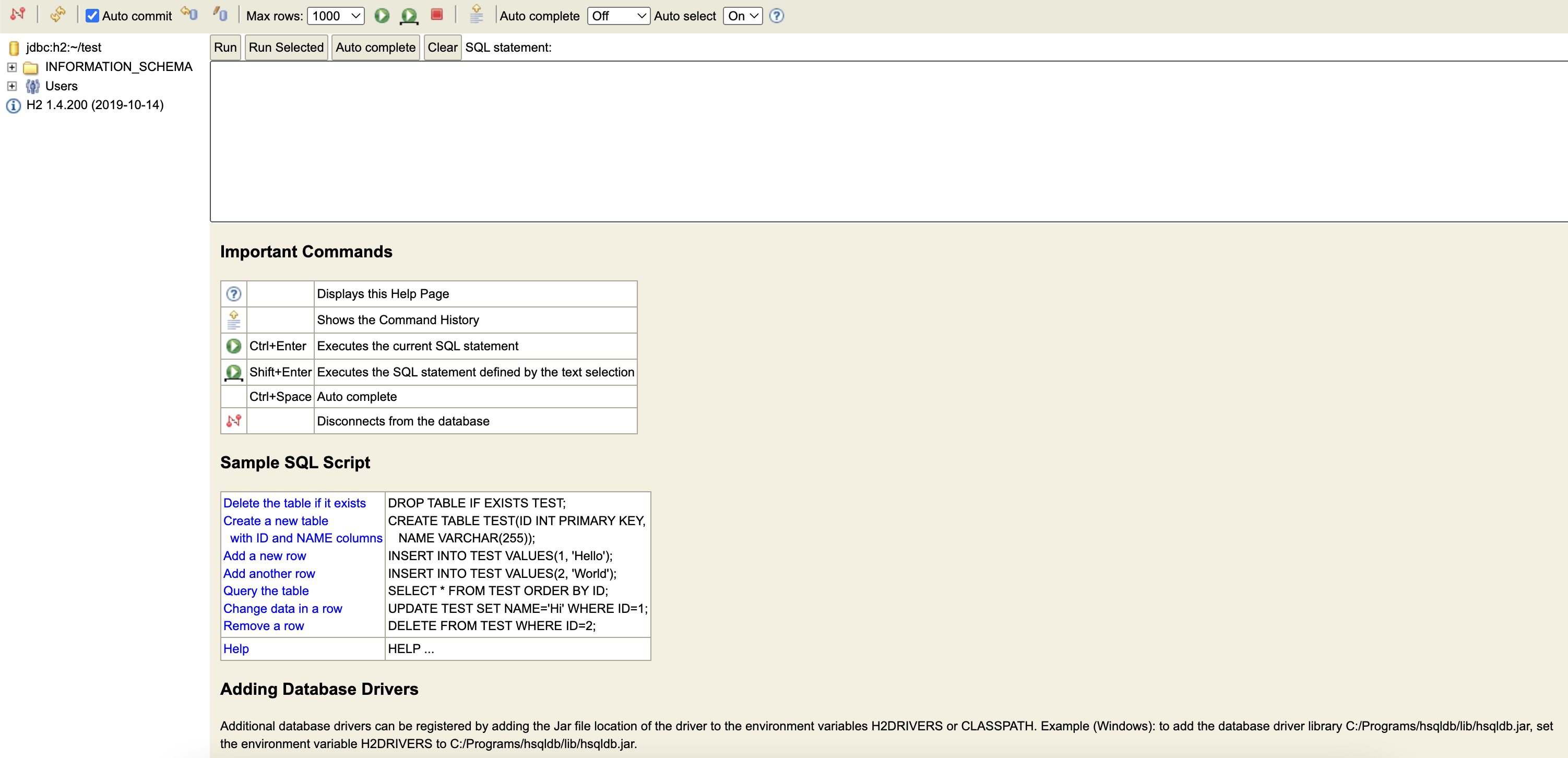
Task: Click the Commit icon in toolbar
Action: pyautogui.click(x=220, y=14)
